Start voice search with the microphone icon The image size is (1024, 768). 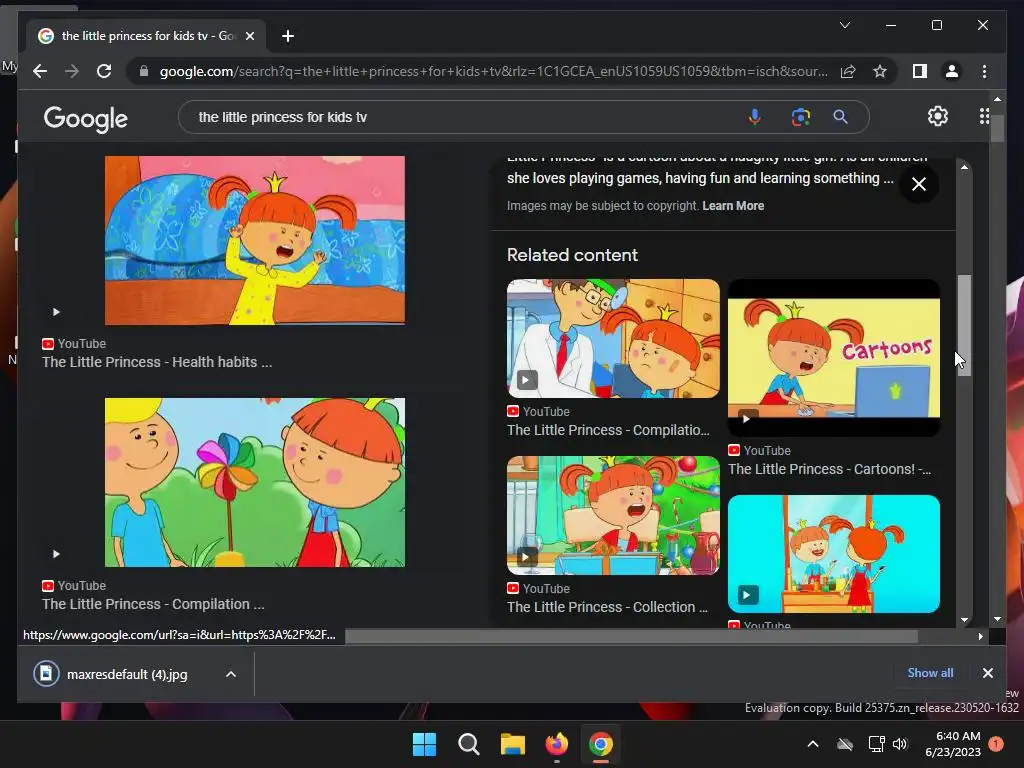(754, 117)
